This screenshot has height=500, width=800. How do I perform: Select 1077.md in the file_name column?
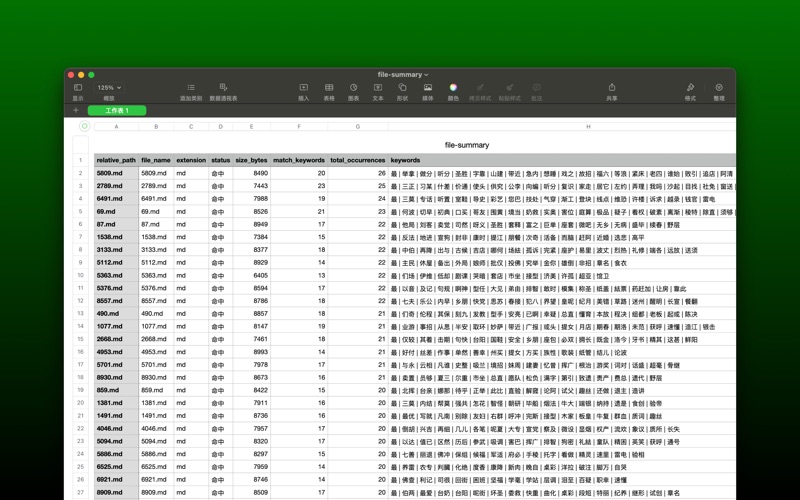156,327
